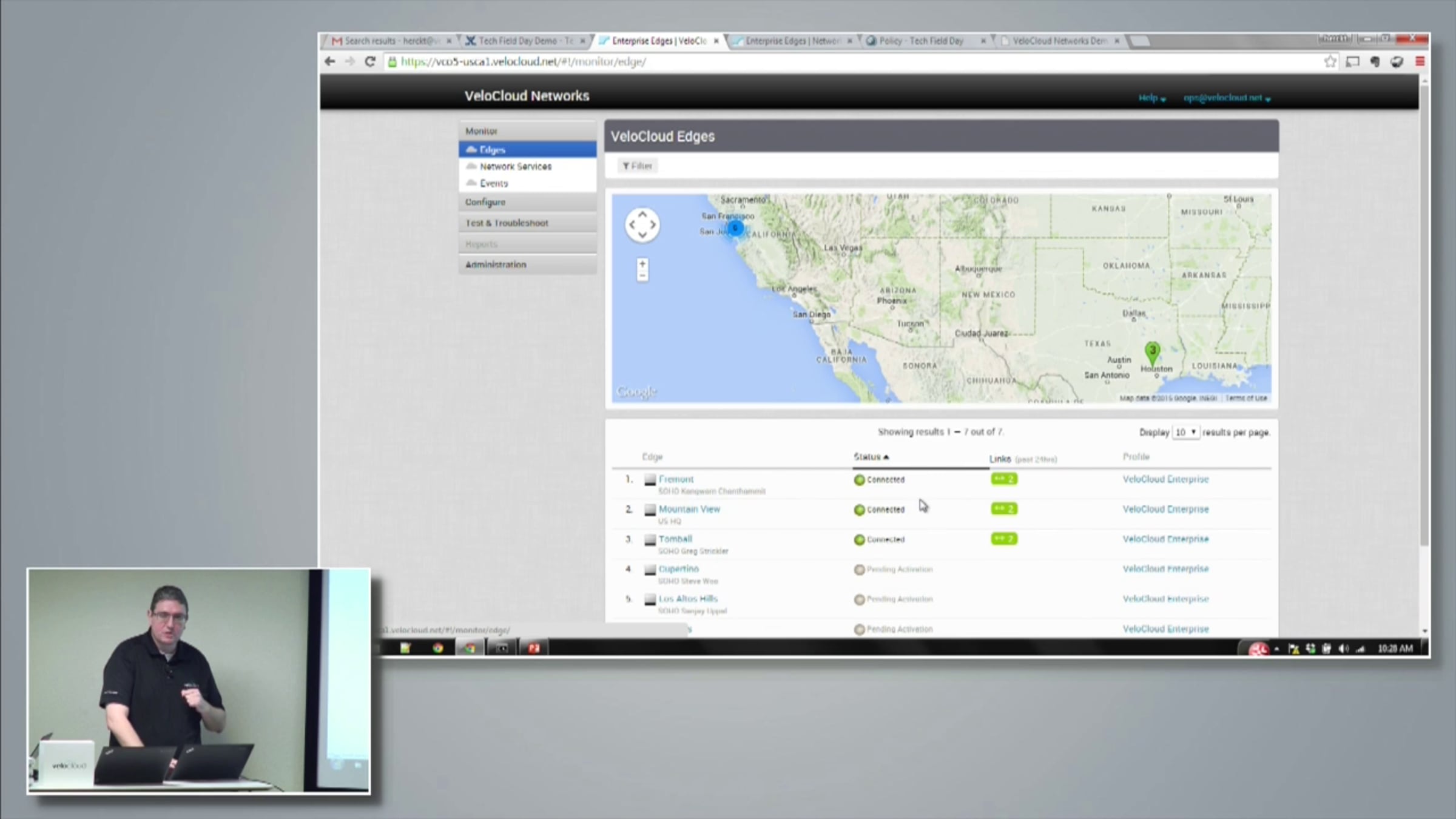Close the active Enterprise Edges | VeloCloud tab

[x=716, y=41]
